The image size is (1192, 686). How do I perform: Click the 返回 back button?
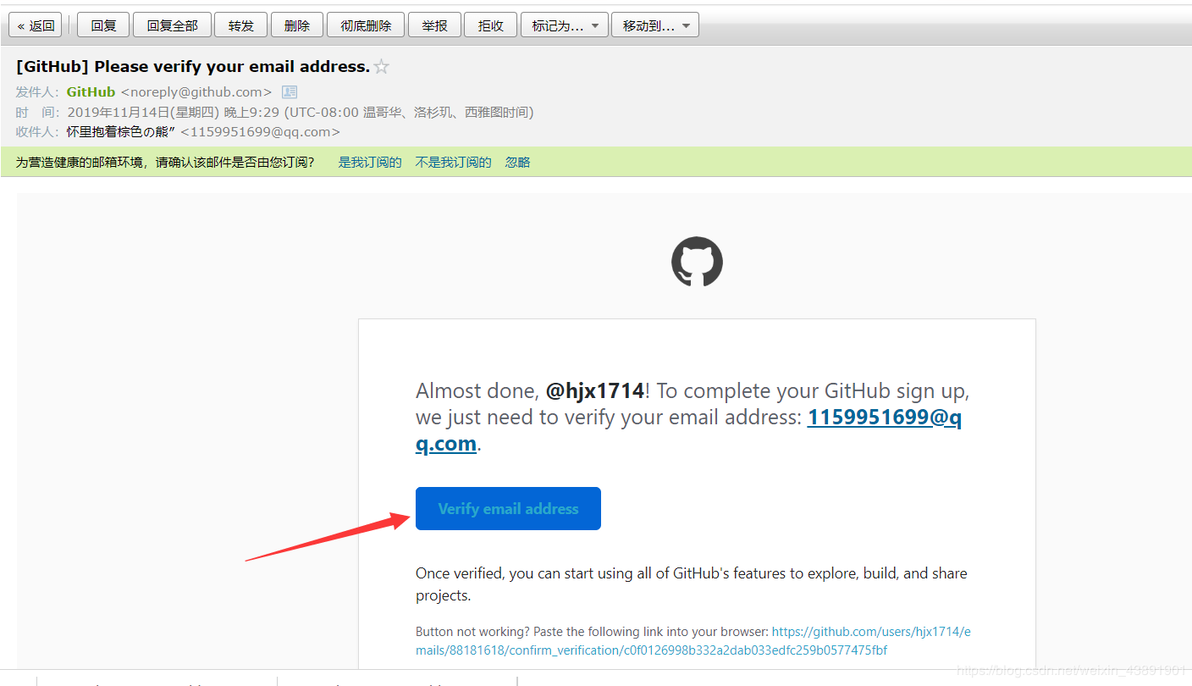[35, 25]
